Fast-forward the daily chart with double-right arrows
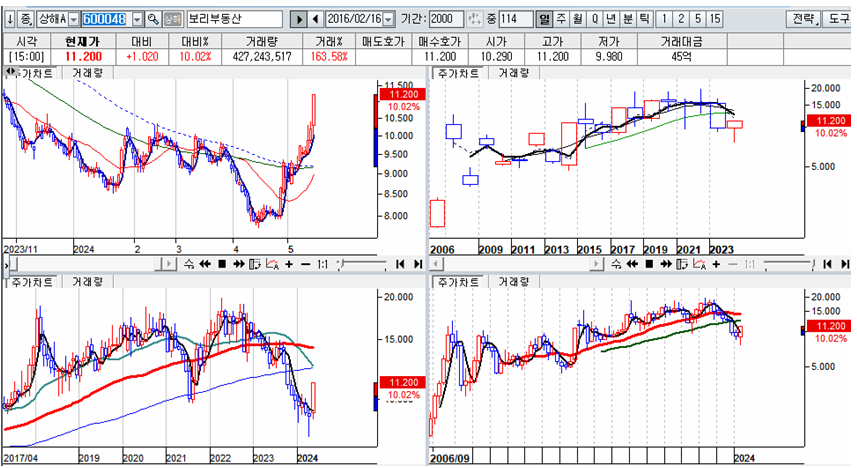The height and width of the screenshot is (468, 857). pyautogui.click(x=238, y=264)
